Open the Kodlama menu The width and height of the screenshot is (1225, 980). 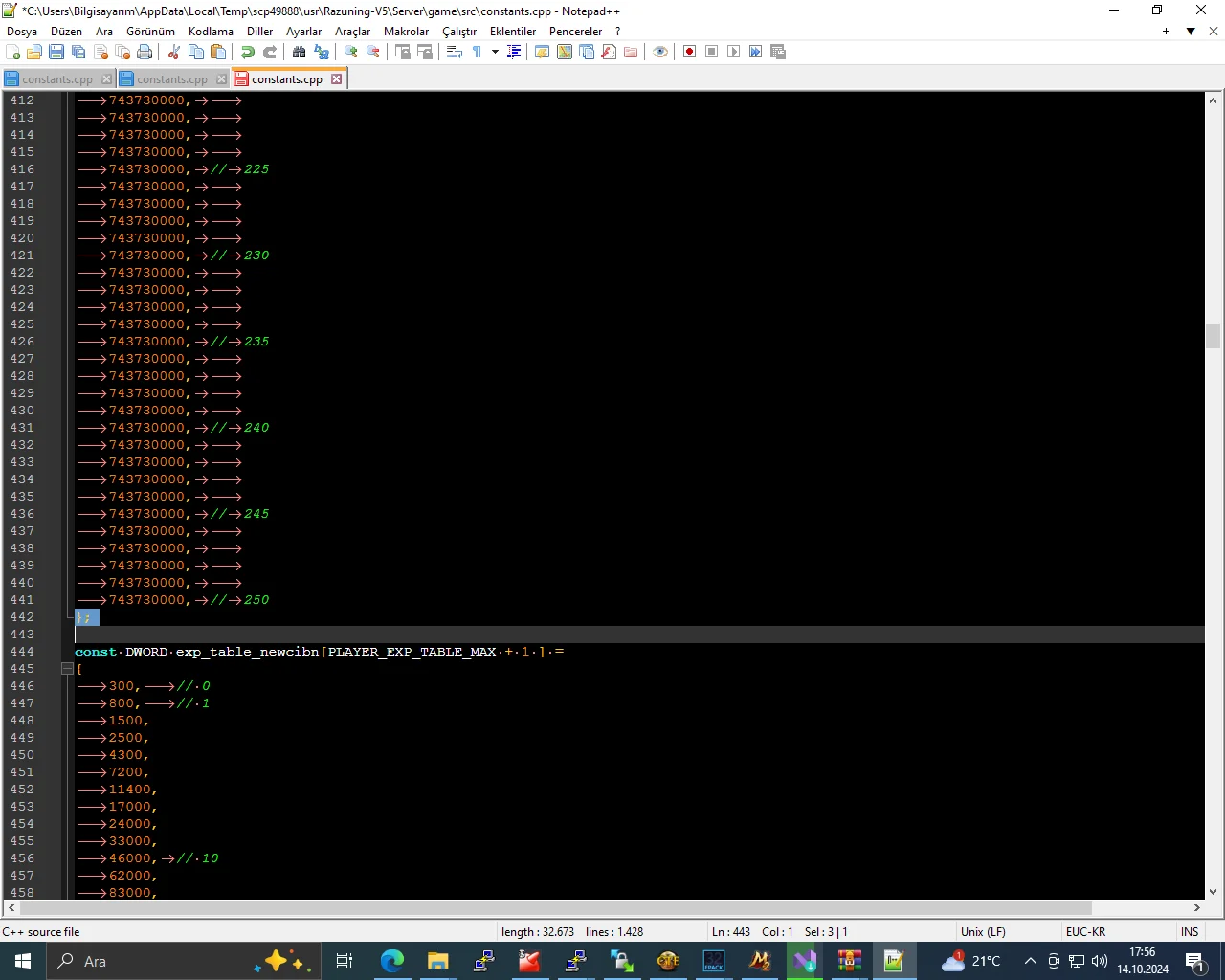[211, 32]
